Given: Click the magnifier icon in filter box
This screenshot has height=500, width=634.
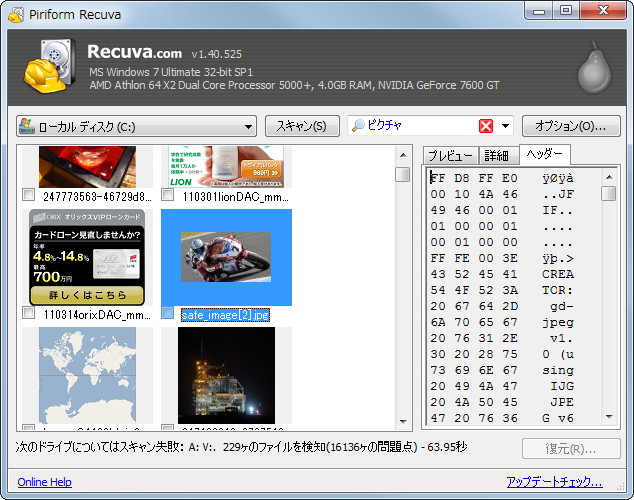Looking at the screenshot, I should coord(358,126).
